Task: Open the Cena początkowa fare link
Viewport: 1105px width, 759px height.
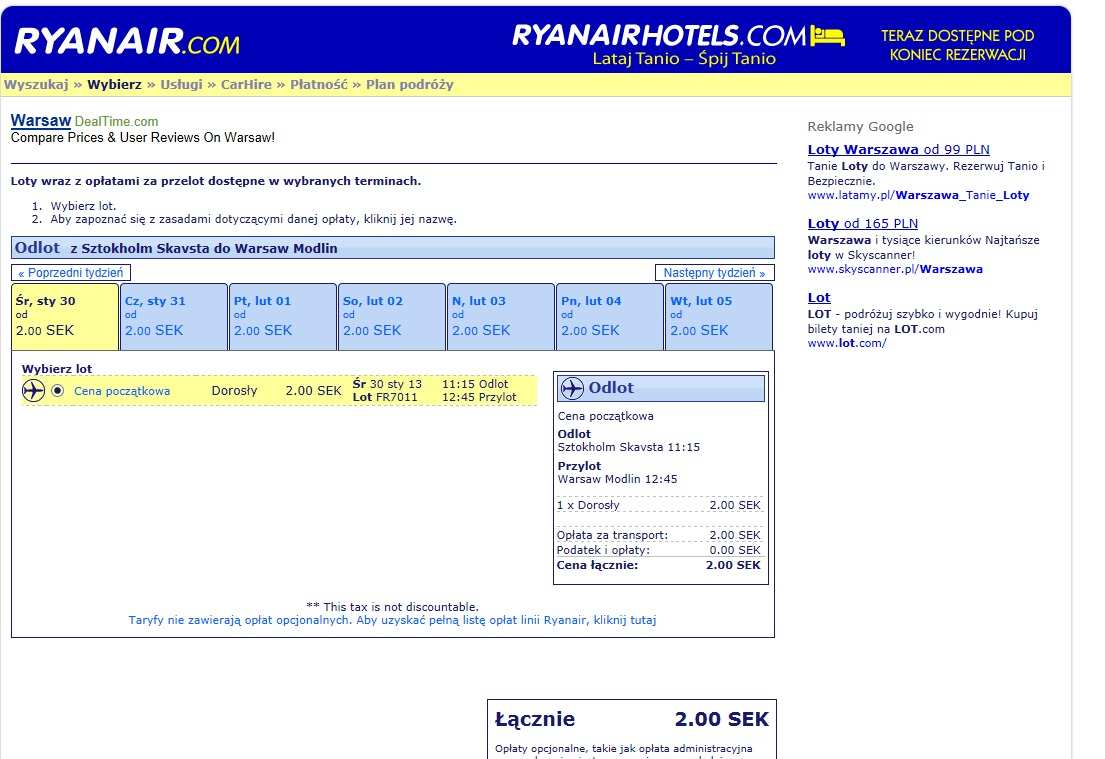Action: [122, 391]
